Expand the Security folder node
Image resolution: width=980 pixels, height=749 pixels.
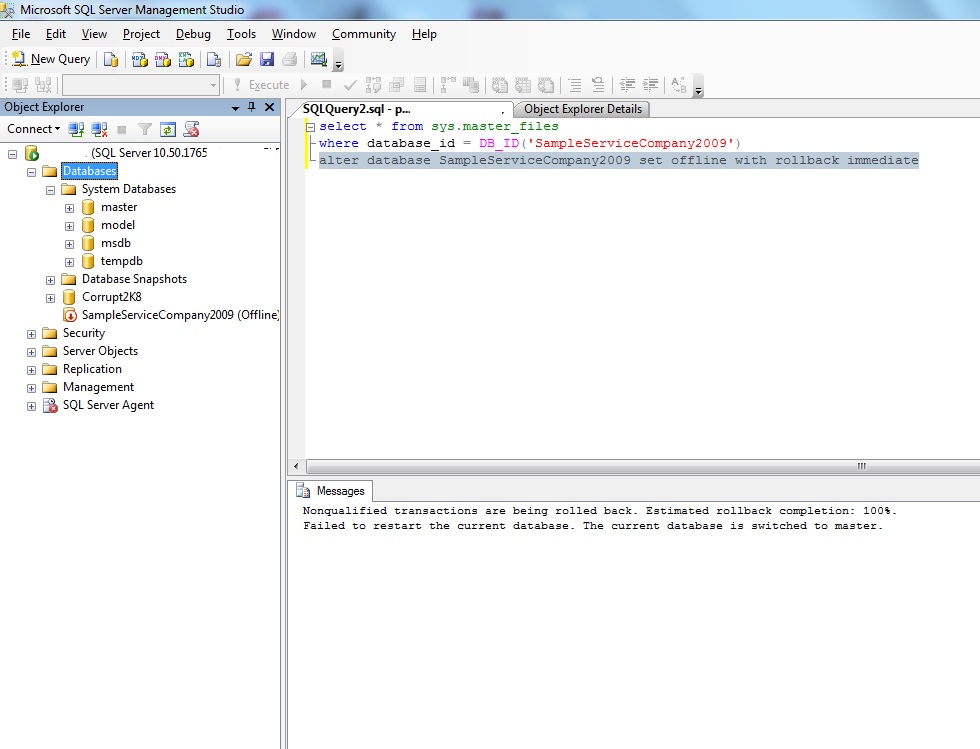click(31, 333)
